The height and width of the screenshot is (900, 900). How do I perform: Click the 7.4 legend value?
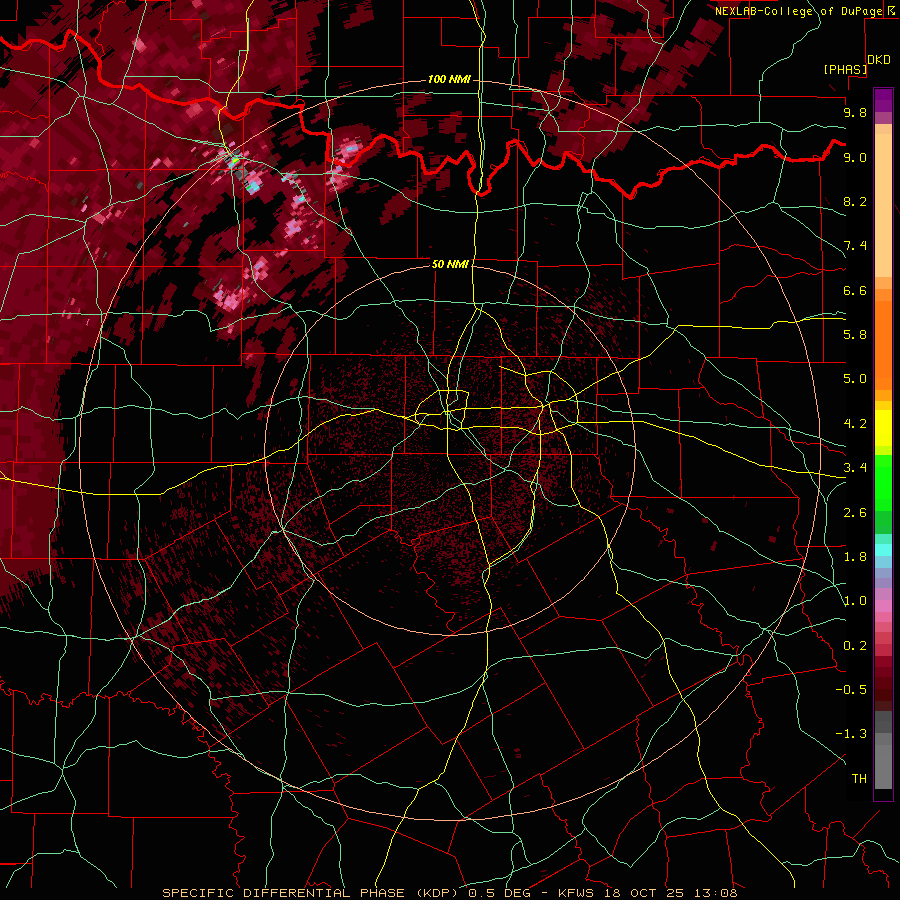(855, 246)
